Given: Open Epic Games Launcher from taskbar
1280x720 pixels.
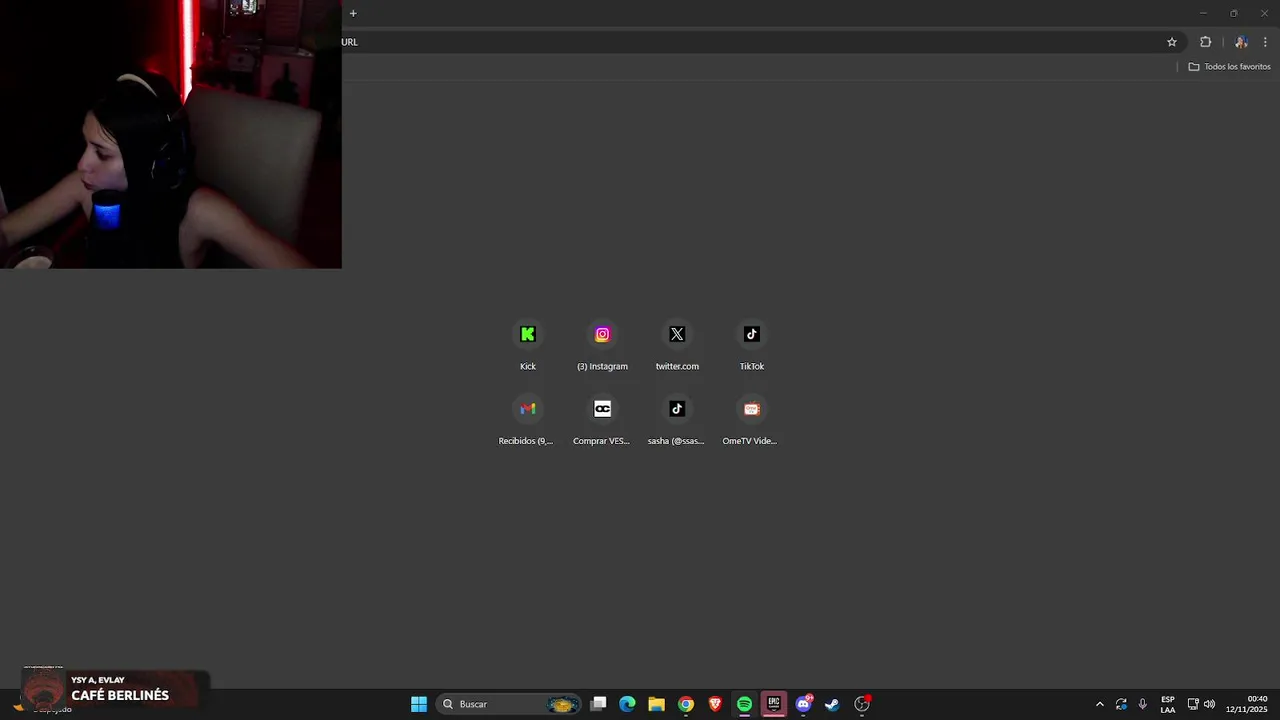Looking at the screenshot, I should (774, 704).
